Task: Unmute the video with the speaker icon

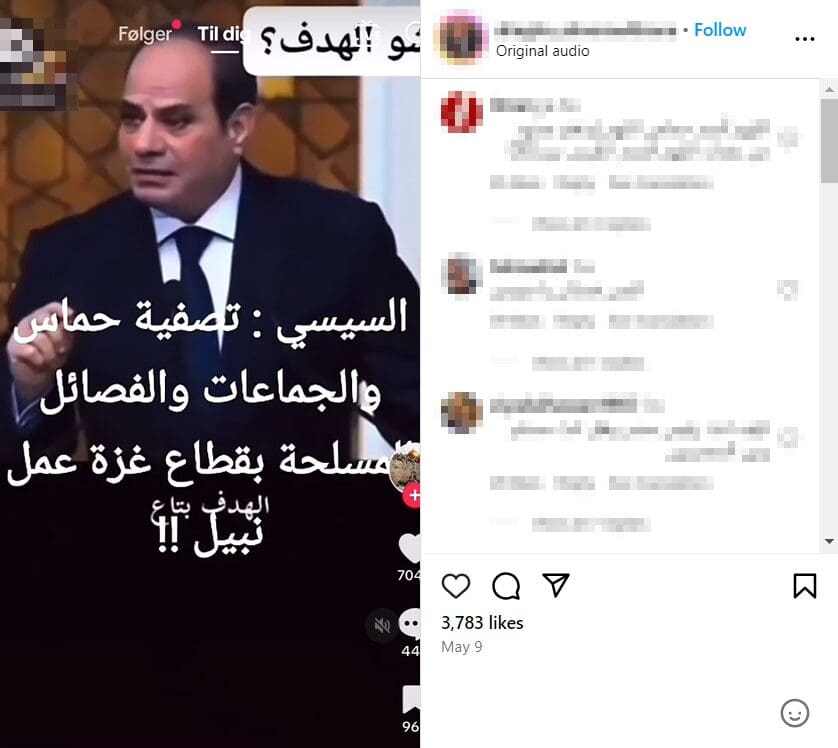Action: pyautogui.click(x=382, y=625)
